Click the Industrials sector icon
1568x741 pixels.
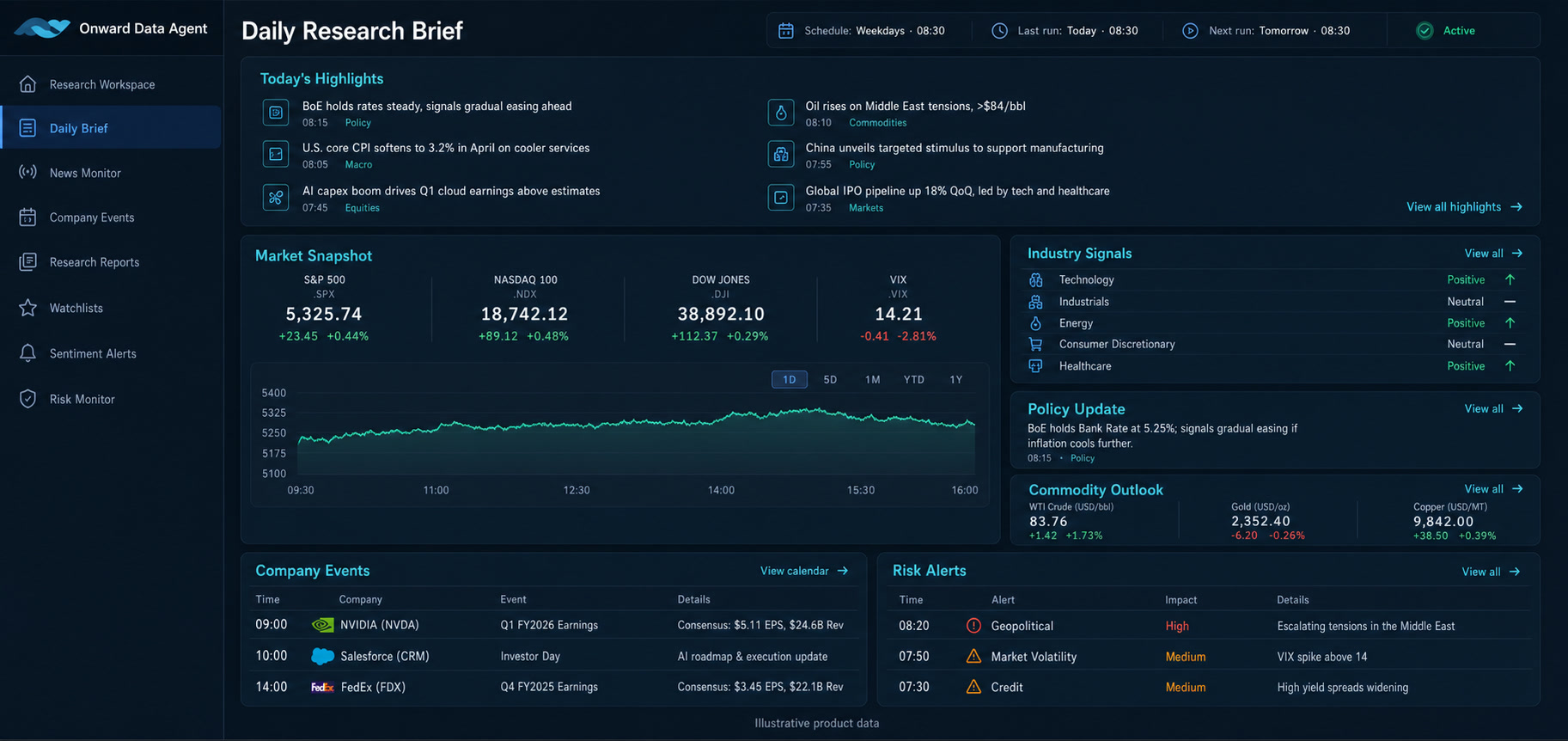(1035, 302)
